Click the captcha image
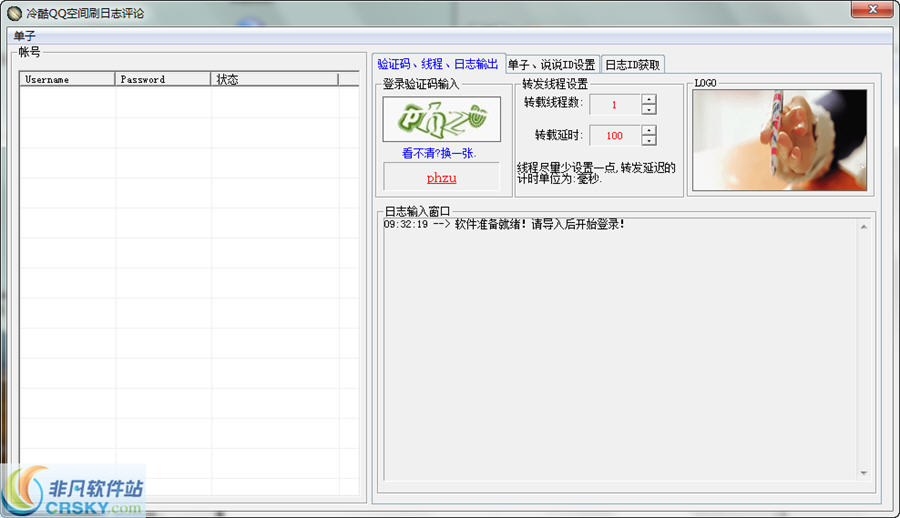The width and height of the screenshot is (900, 518). pos(441,119)
